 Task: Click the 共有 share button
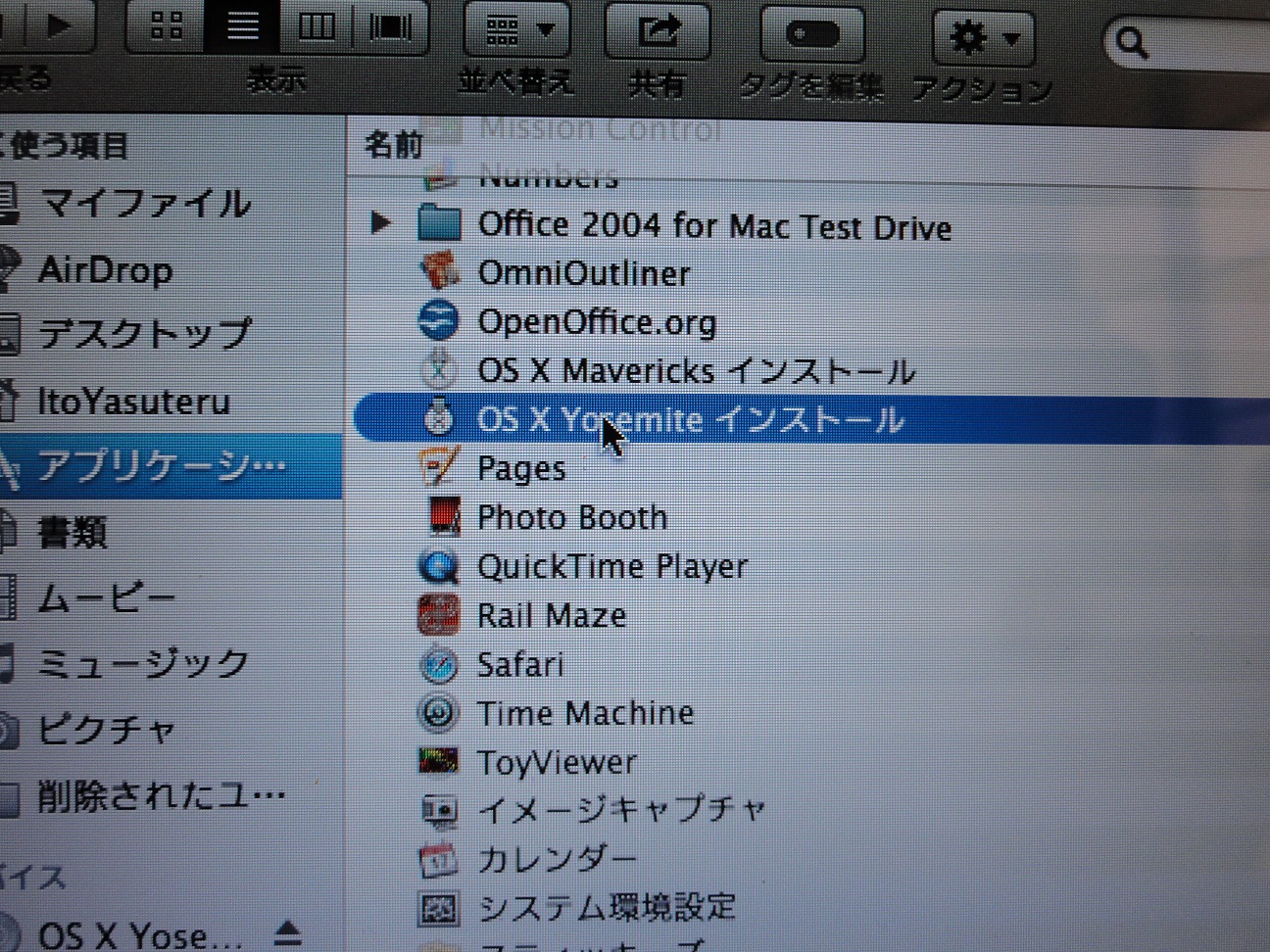pyautogui.click(x=659, y=31)
